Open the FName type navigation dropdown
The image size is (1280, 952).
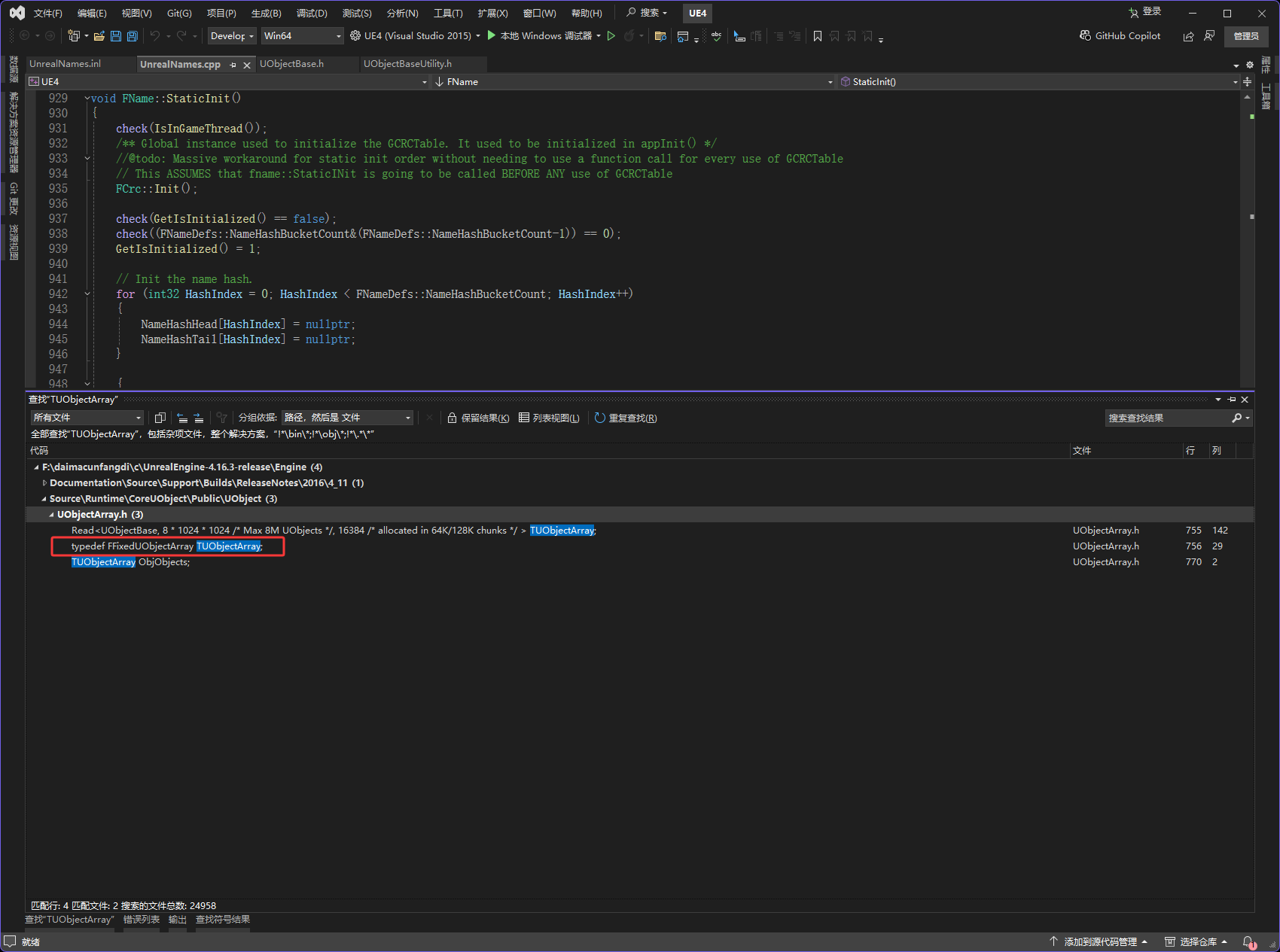point(633,81)
